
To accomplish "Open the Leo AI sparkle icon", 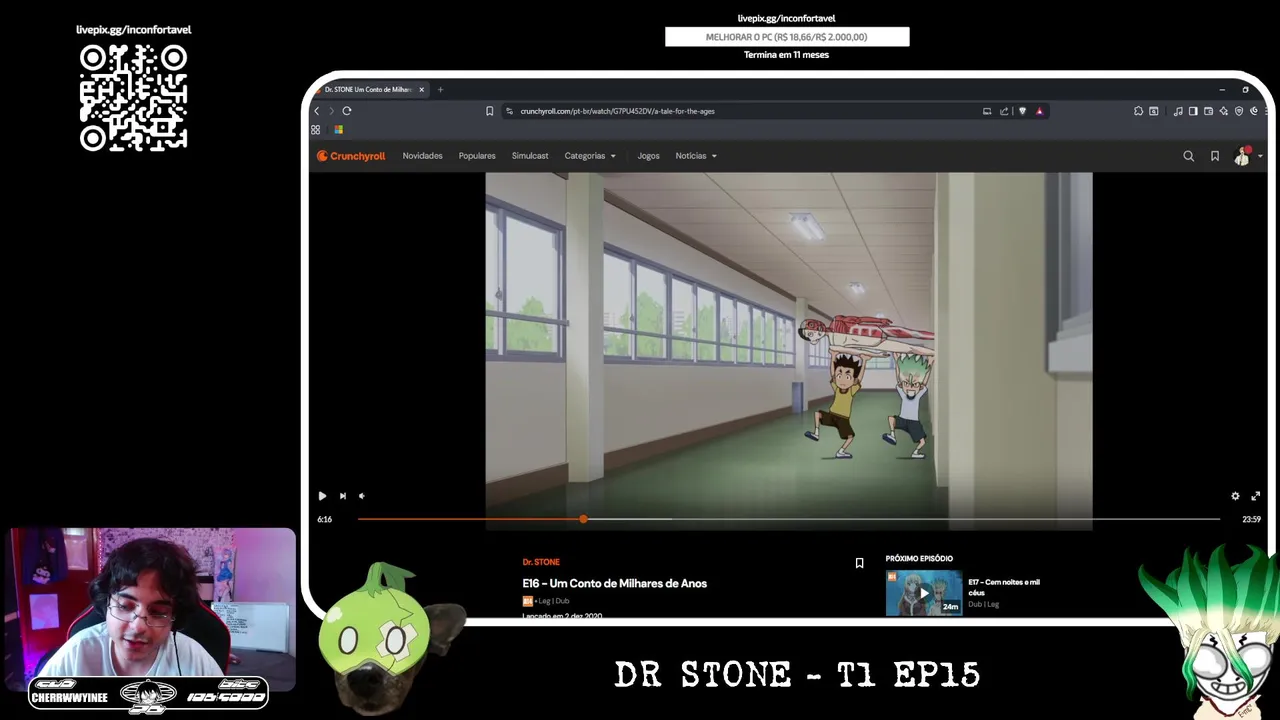I will point(1223,111).
